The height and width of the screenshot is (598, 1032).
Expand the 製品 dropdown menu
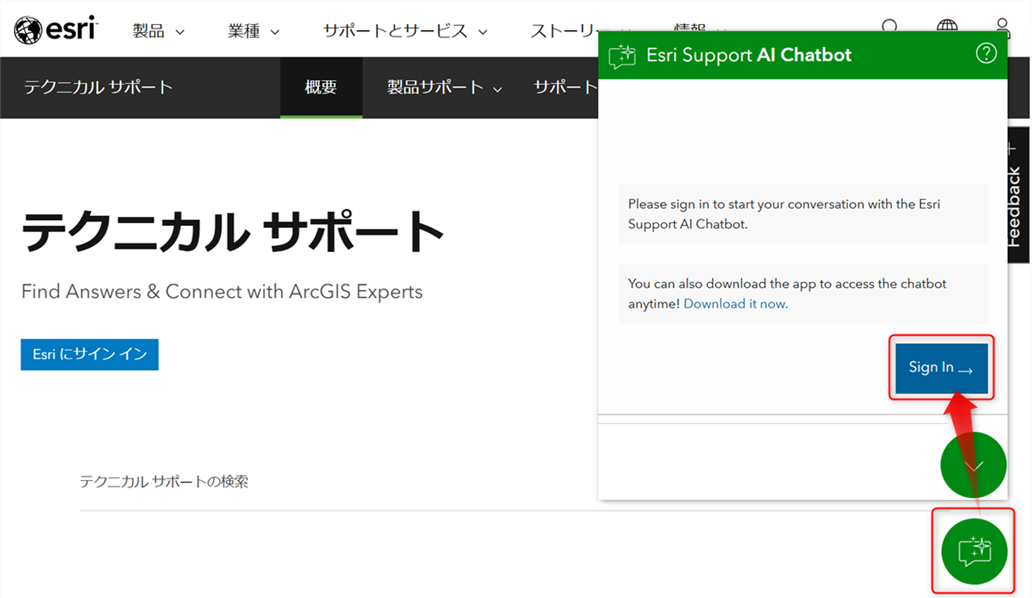pyautogui.click(x=158, y=31)
